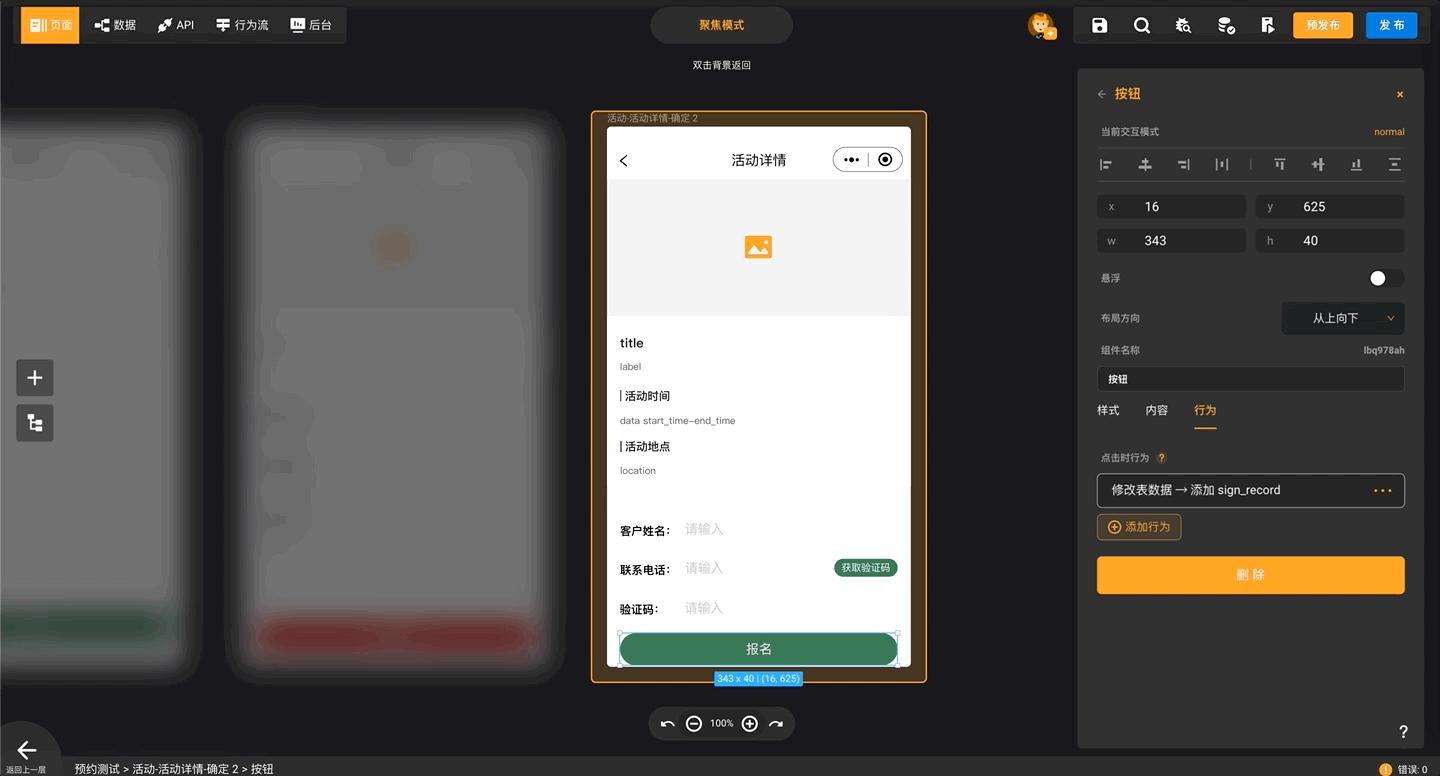Click the 组件名称 input field
This screenshot has height=776, width=1440.
(x=1251, y=379)
